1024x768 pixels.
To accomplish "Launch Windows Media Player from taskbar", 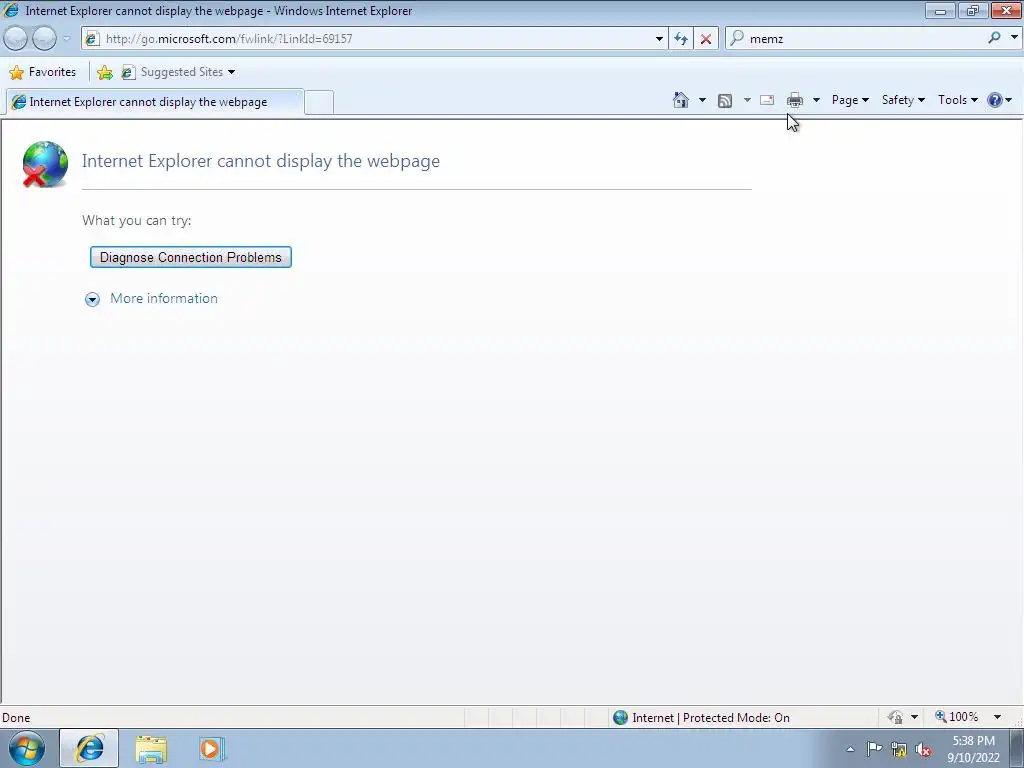I will (212, 749).
